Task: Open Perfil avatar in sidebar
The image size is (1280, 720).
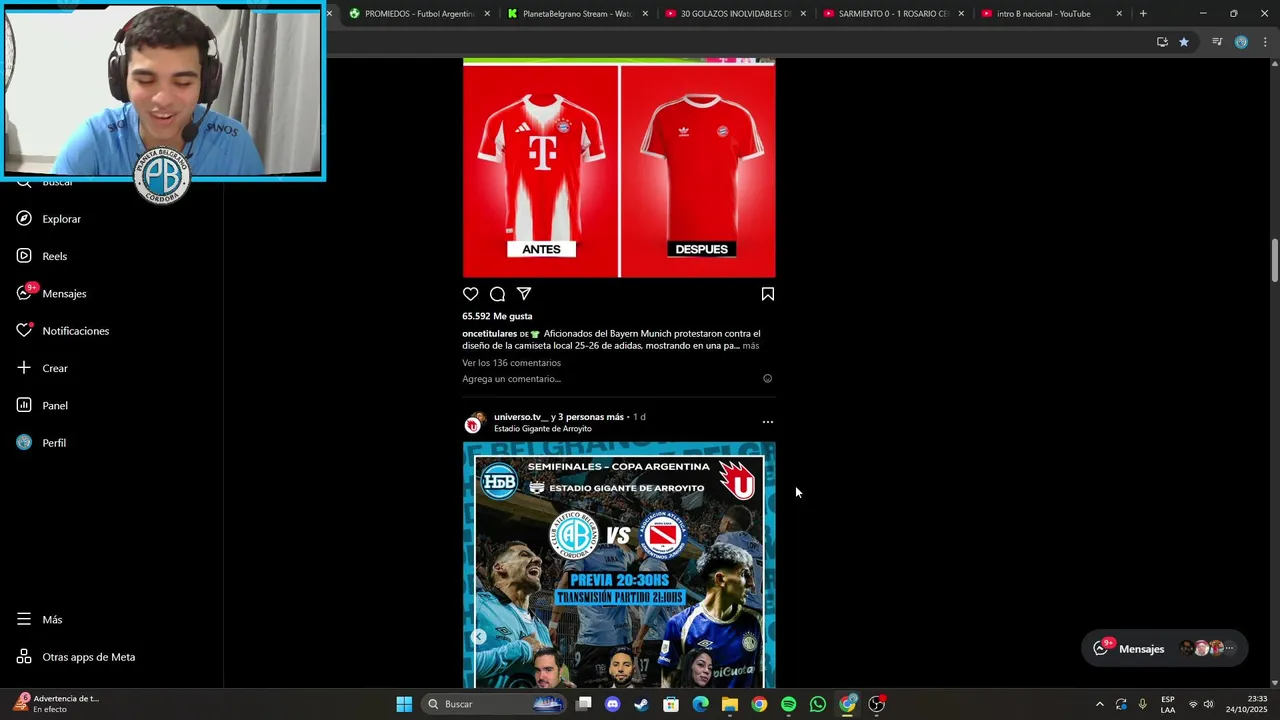Action: tap(24, 442)
